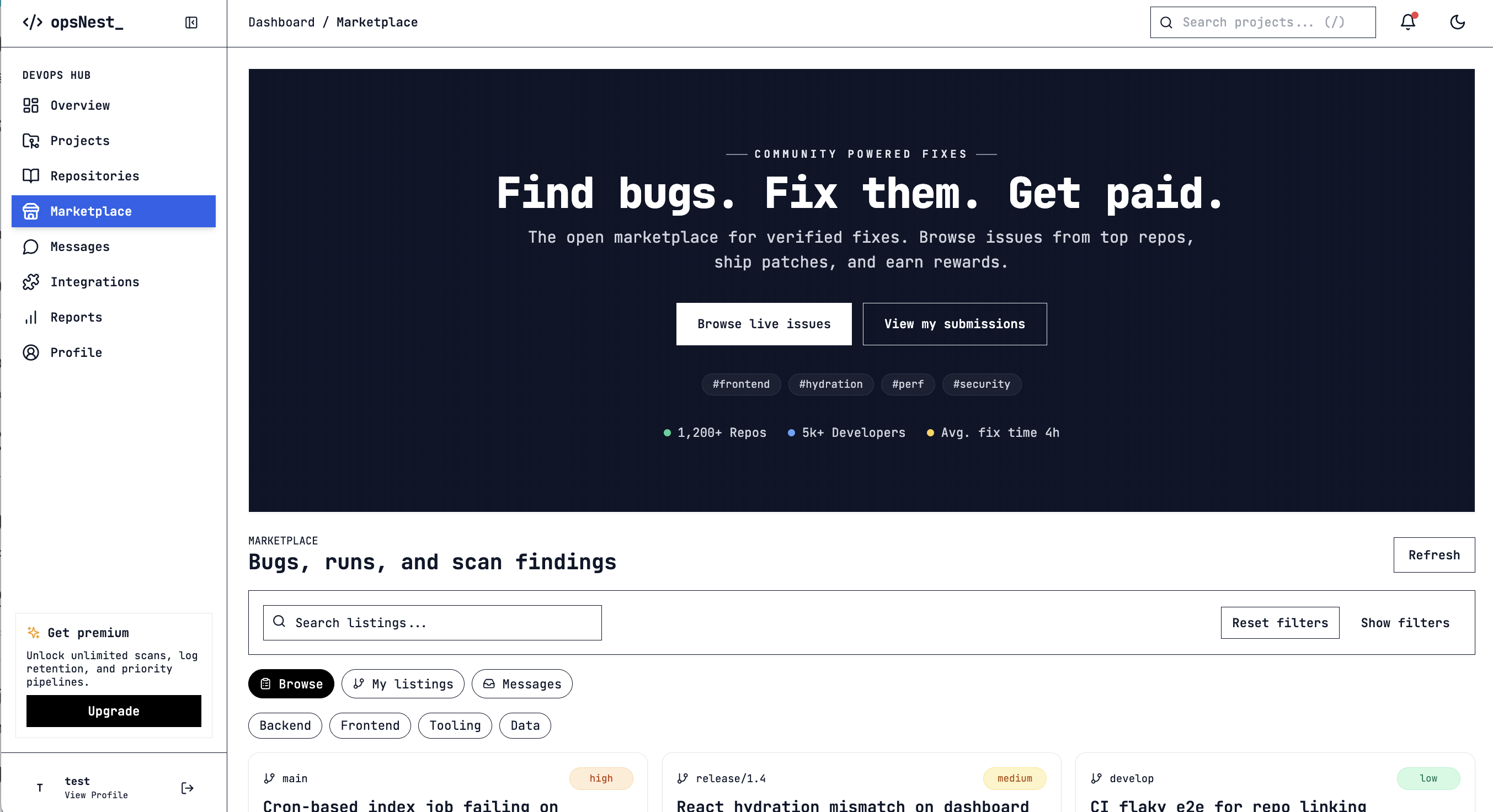Click the logout icon beside test
The image size is (1493, 812).
[x=187, y=788]
